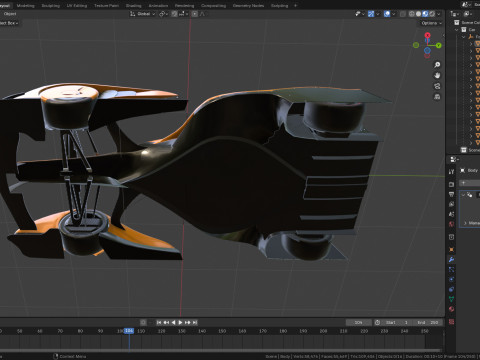Open the Texture Paint workspace tab
Image resolution: width=480 pixels, height=360 pixels.
106,5
